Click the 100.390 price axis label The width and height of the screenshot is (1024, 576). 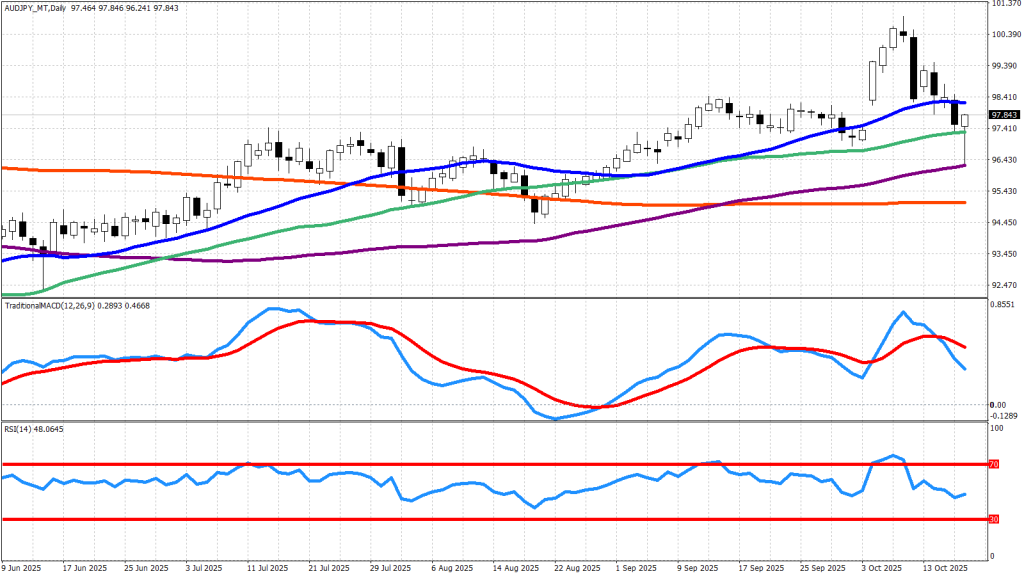pyautogui.click(x=1004, y=35)
